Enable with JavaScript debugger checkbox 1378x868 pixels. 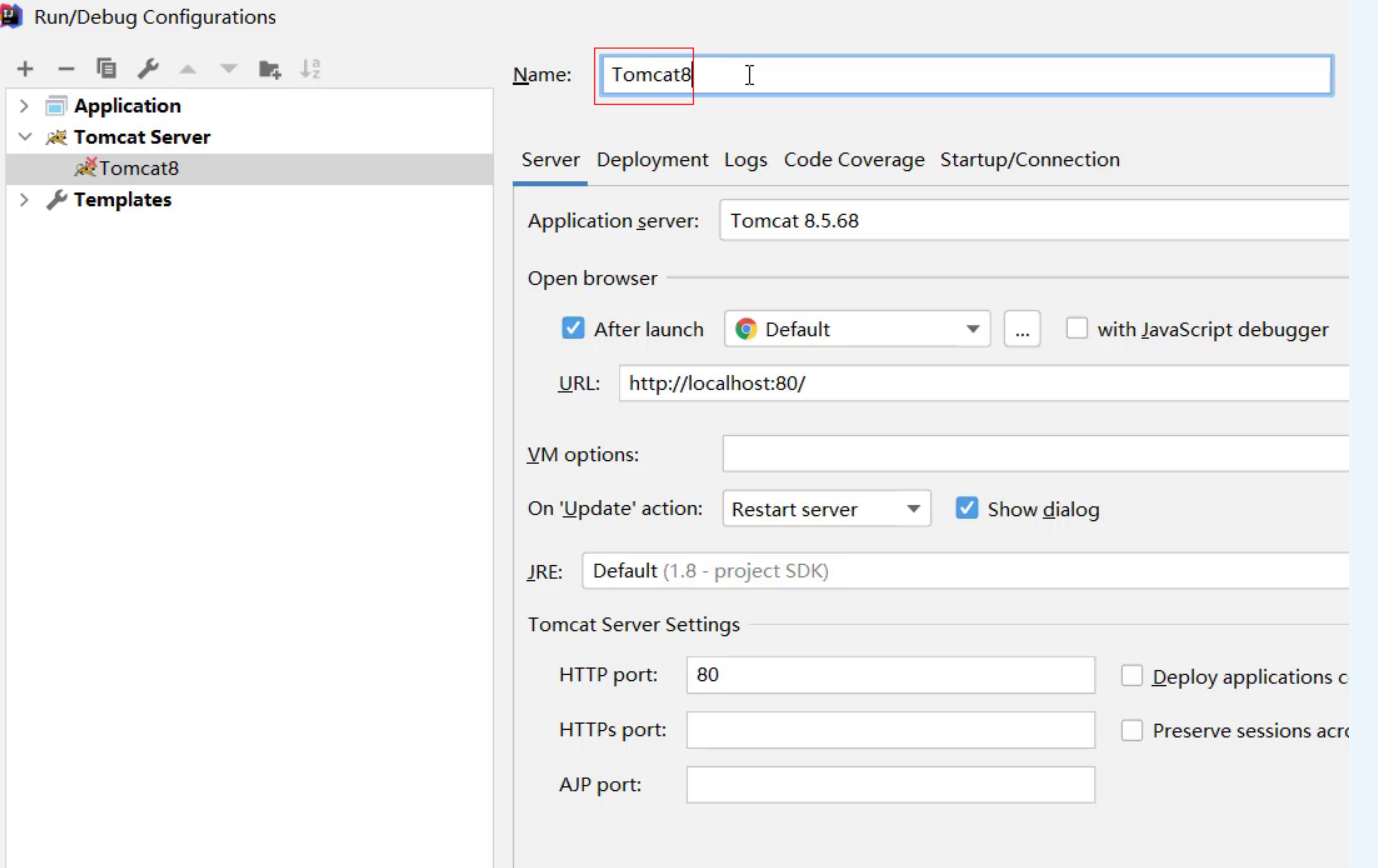click(1076, 328)
